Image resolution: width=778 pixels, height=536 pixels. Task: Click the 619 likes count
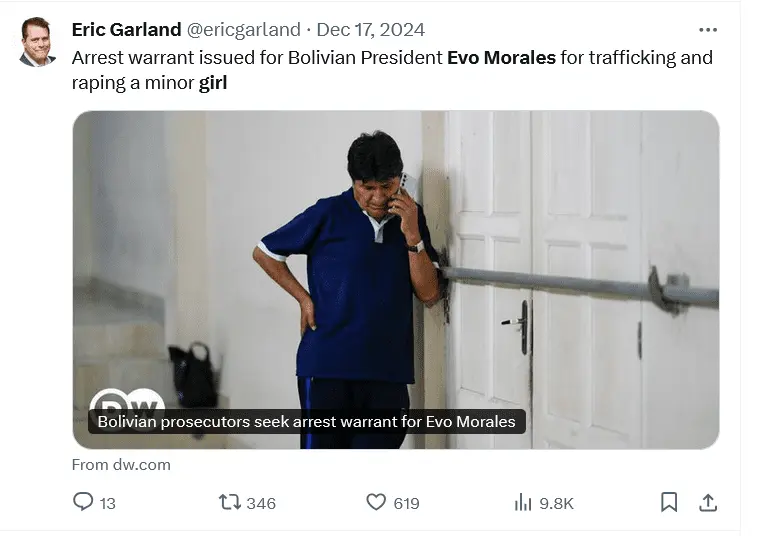coord(406,503)
